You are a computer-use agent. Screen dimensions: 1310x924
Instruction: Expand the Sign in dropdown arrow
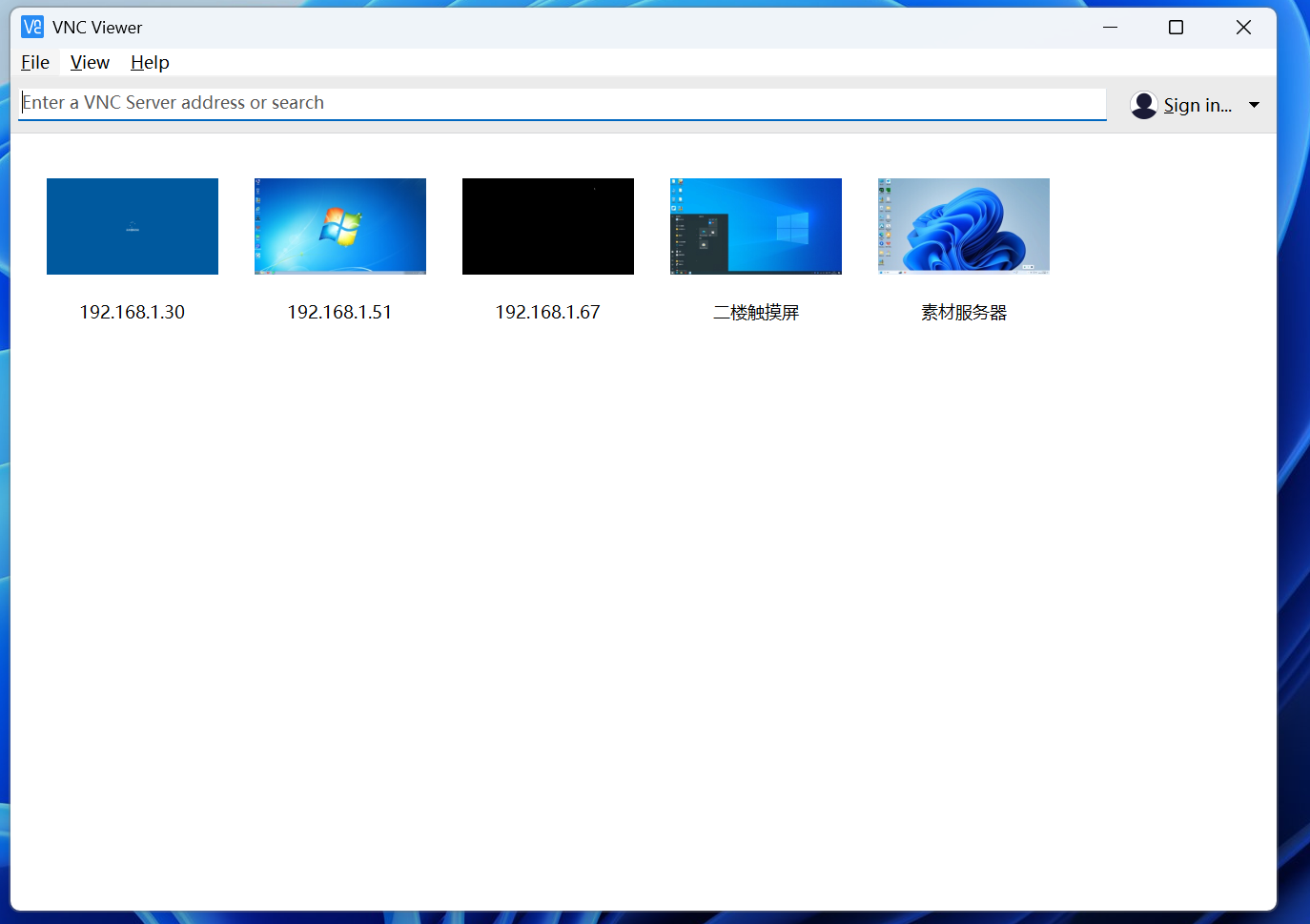[1254, 105]
